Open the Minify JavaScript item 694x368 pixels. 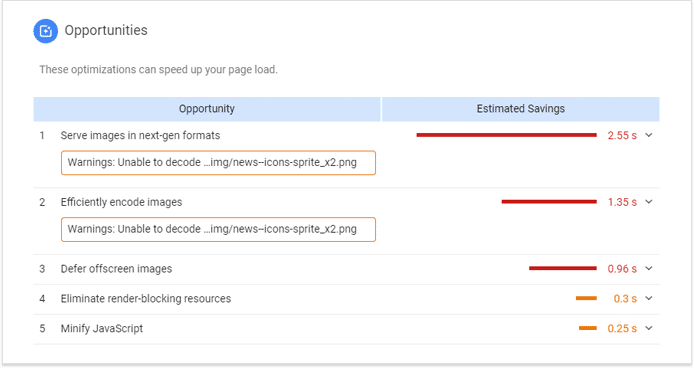coord(102,329)
